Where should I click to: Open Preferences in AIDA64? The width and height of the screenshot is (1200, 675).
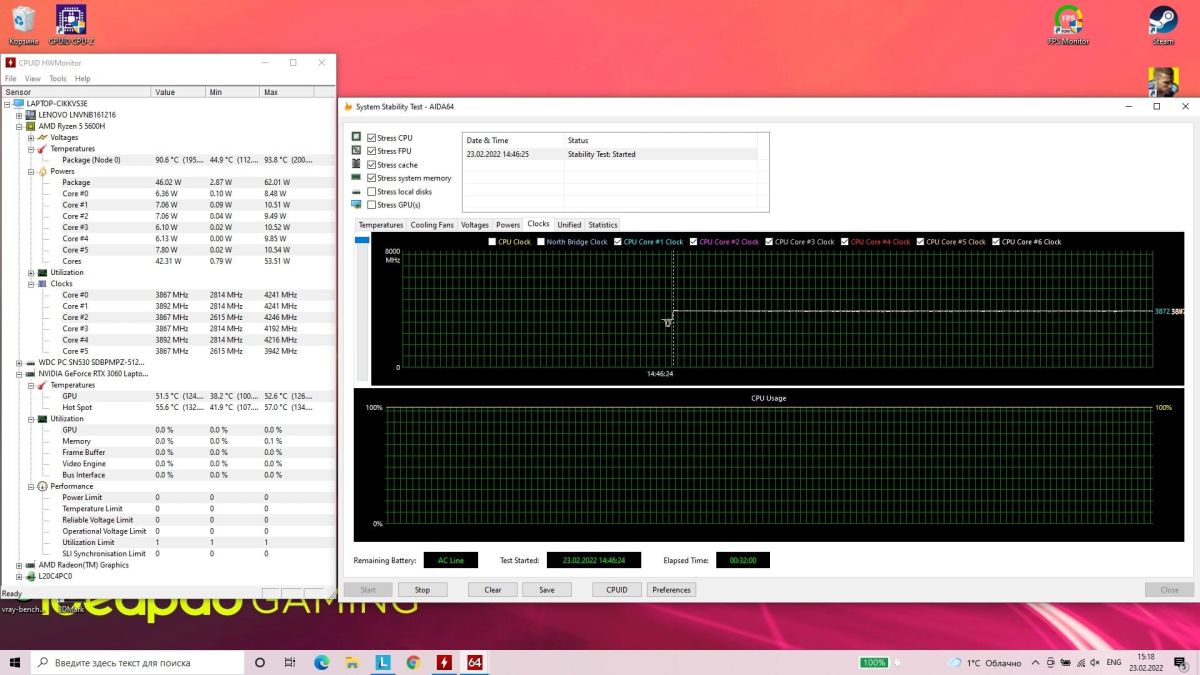(672, 590)
